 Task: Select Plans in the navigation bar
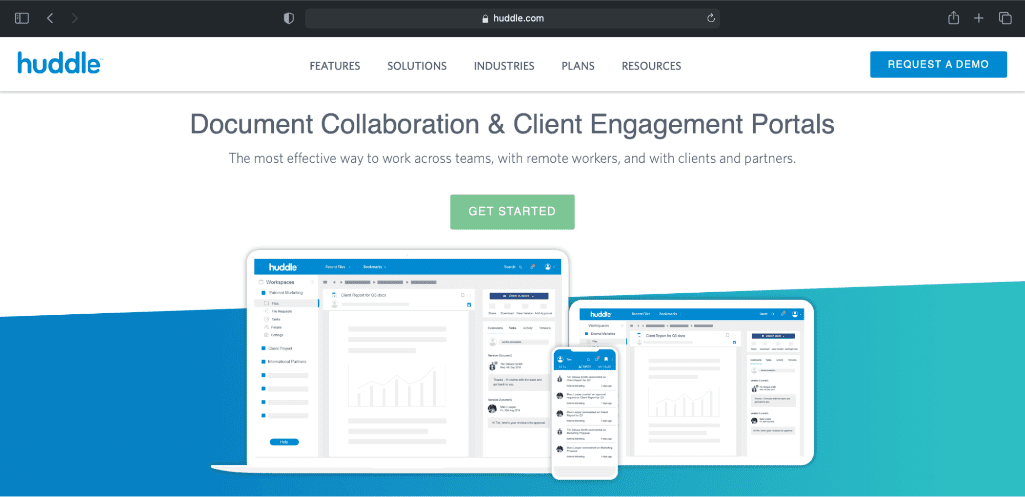click(578, 66)
